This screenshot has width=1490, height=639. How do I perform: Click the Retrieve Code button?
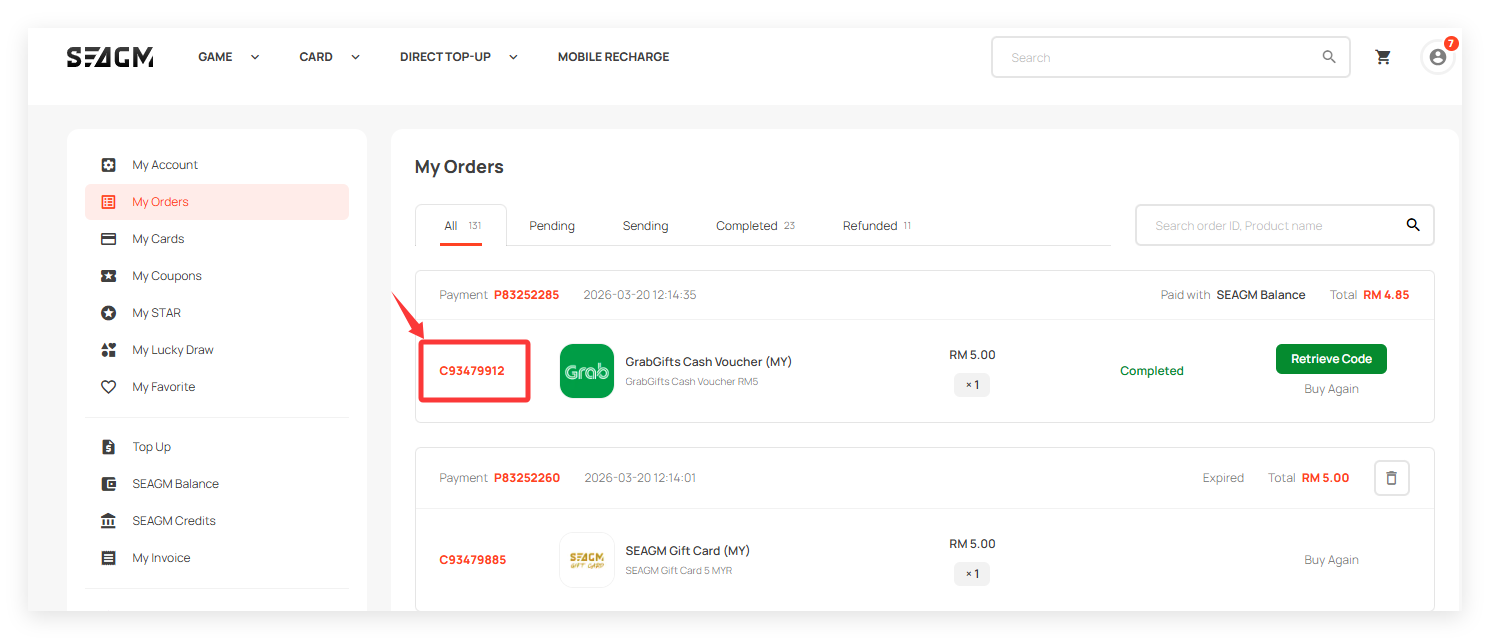1330,359
